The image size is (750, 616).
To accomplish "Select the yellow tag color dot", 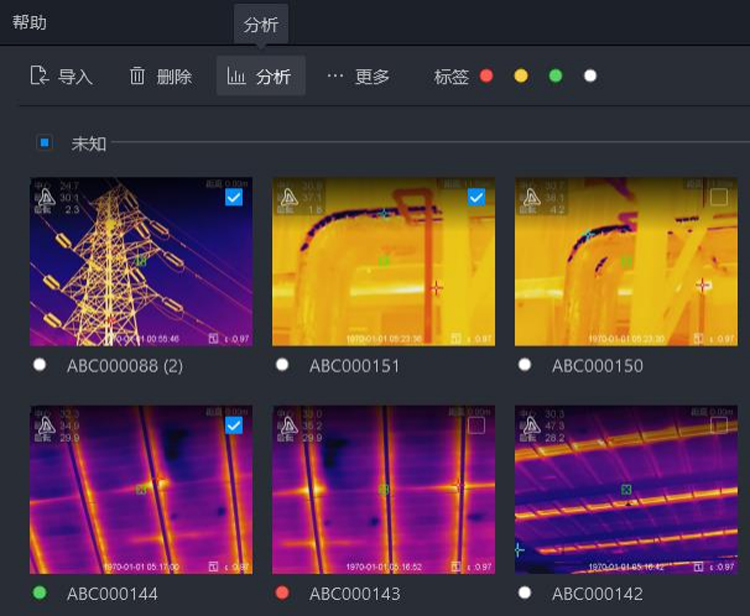I will [521, 76].
